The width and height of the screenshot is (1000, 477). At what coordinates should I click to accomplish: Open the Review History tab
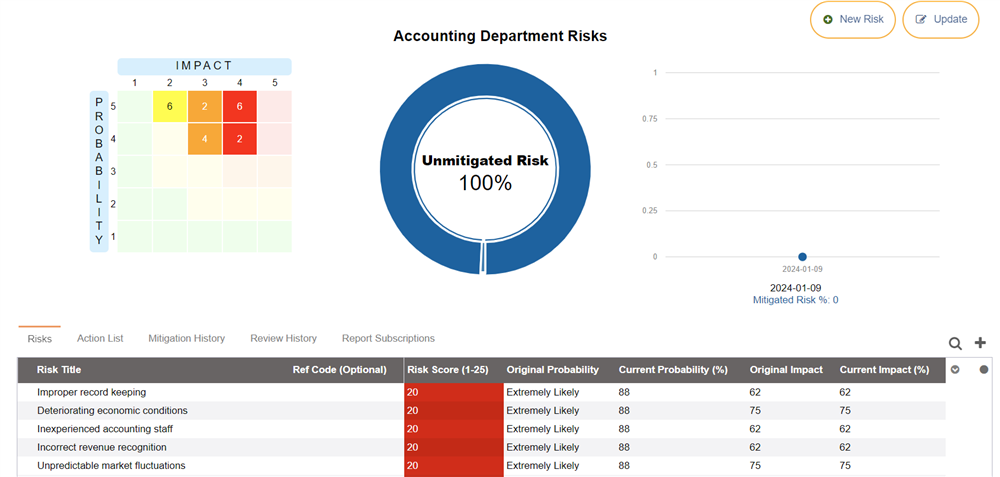point(283,339)
